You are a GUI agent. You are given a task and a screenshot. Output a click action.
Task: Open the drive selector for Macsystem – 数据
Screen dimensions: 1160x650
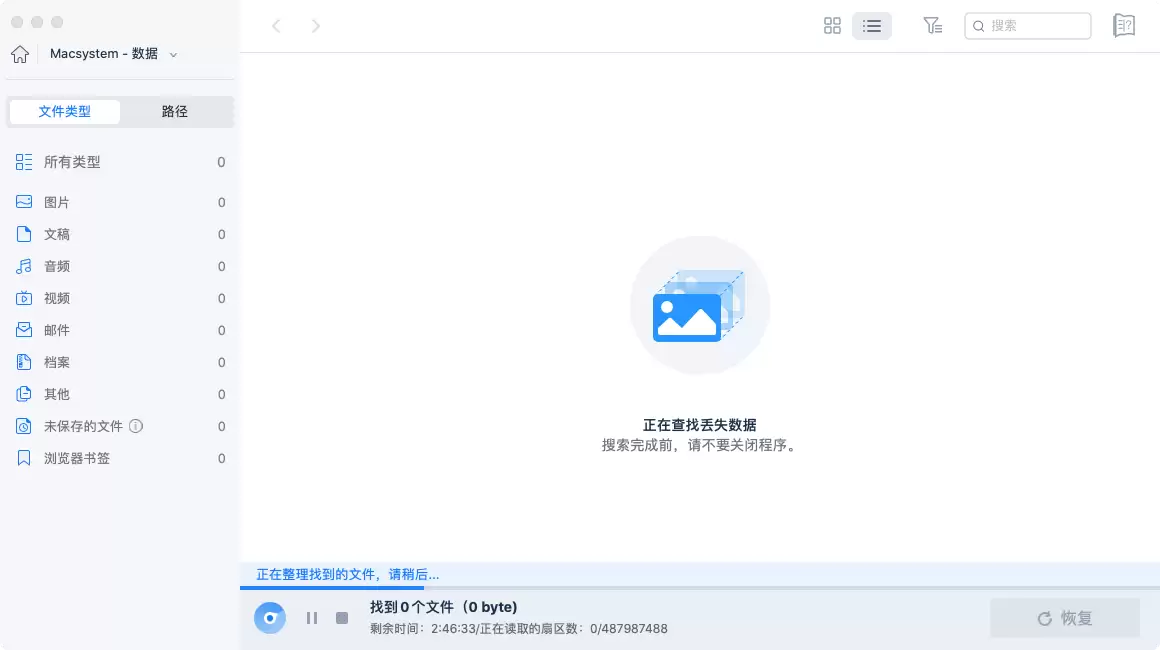pyautogui.click(x=174, y=54)
